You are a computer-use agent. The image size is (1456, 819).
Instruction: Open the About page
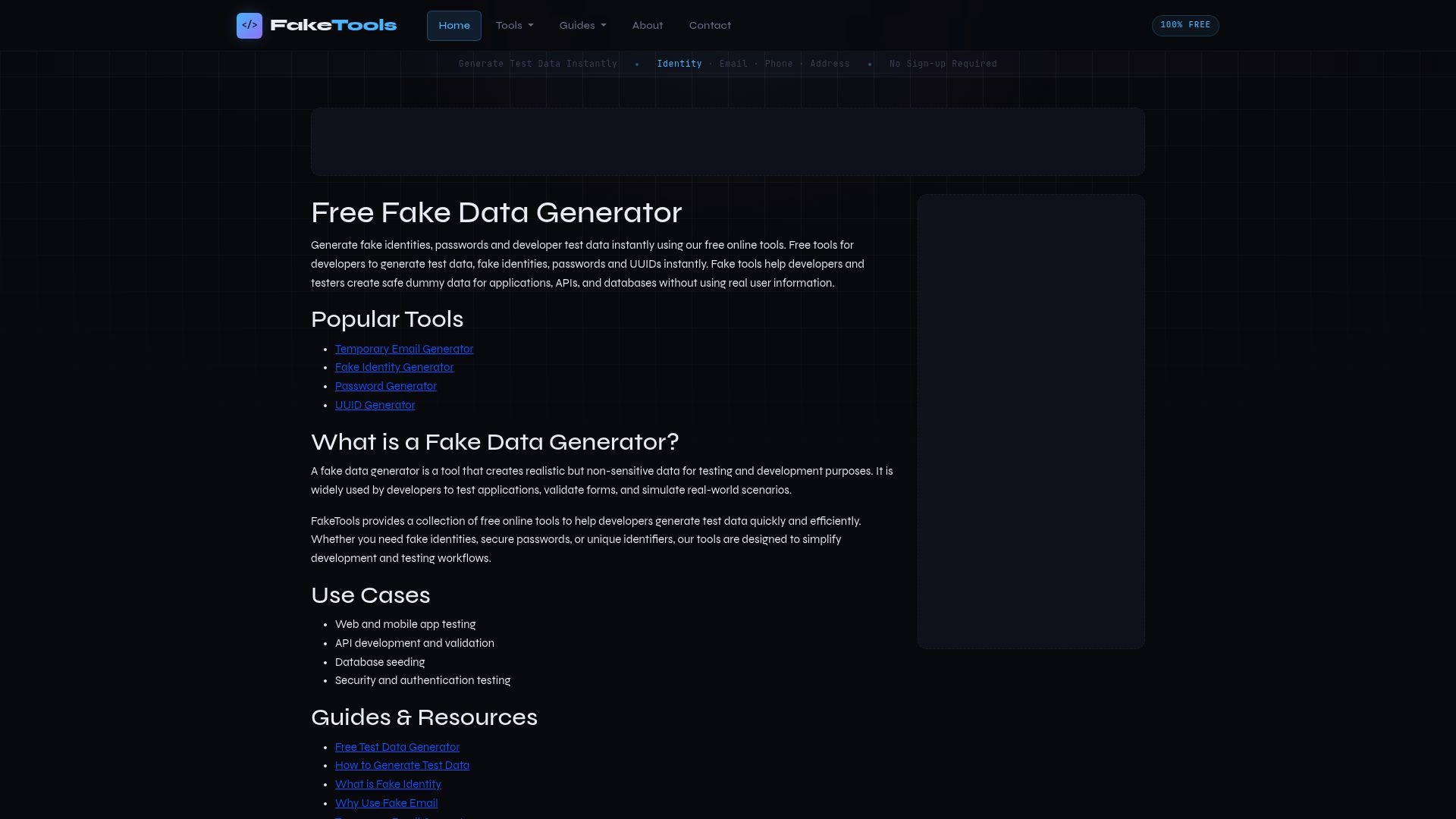(x=648, y=26)
